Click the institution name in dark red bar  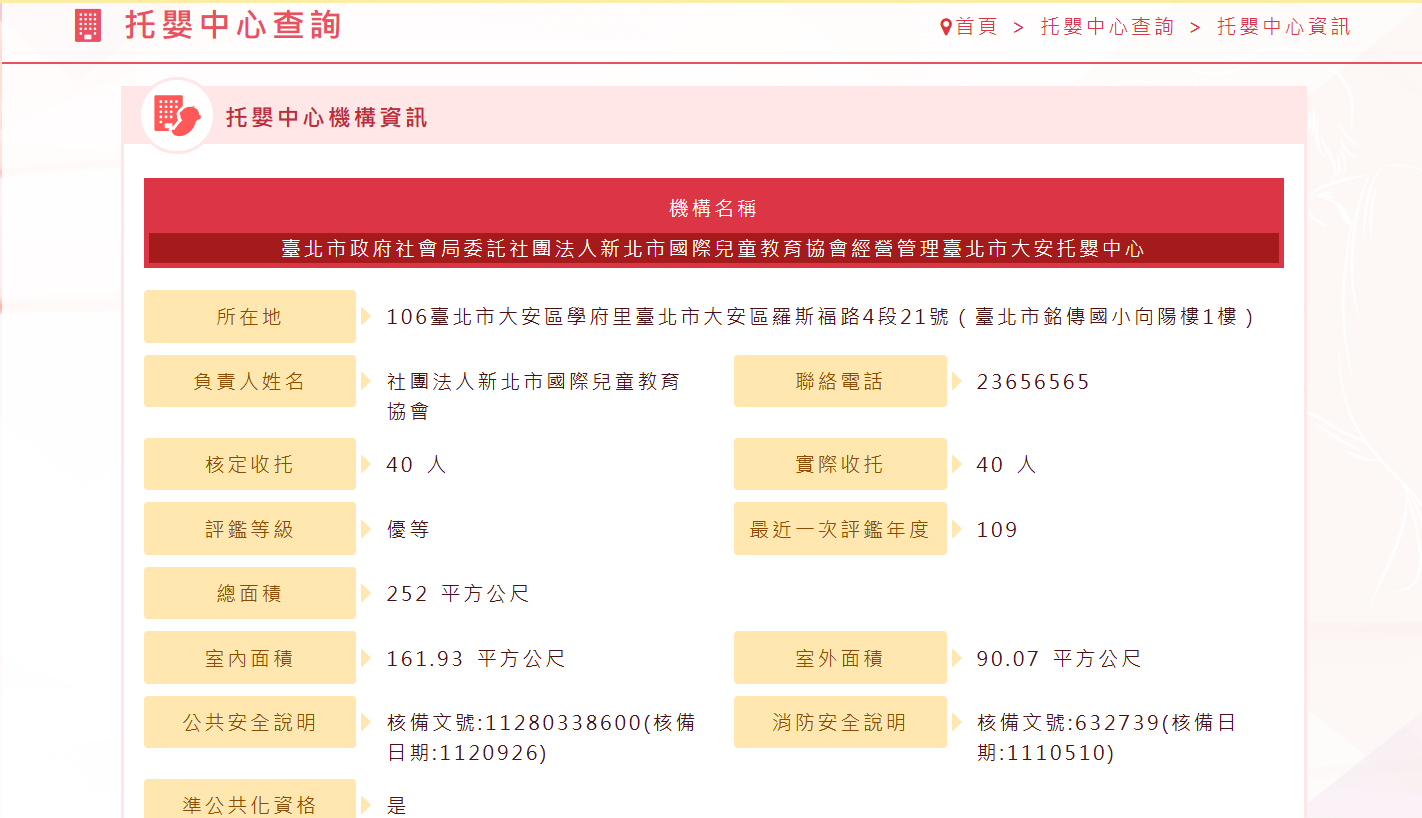tap(713, 249)
